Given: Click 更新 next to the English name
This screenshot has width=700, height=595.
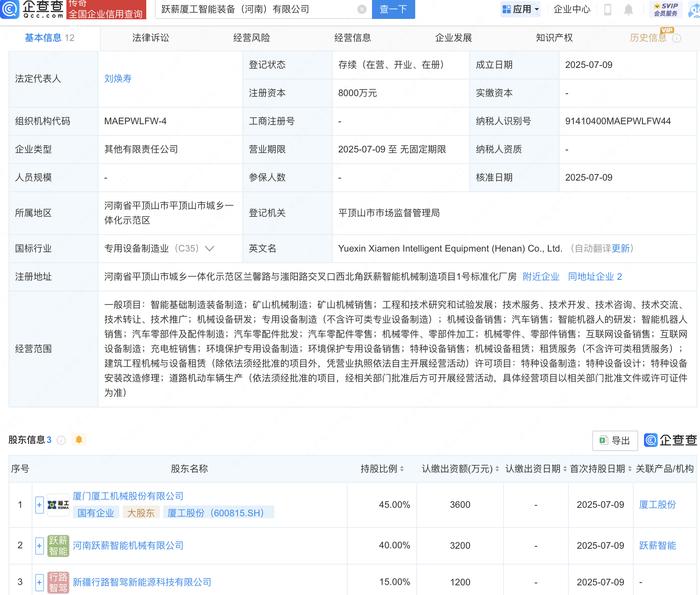Looking at the screenshot, I should coord(620,249).
